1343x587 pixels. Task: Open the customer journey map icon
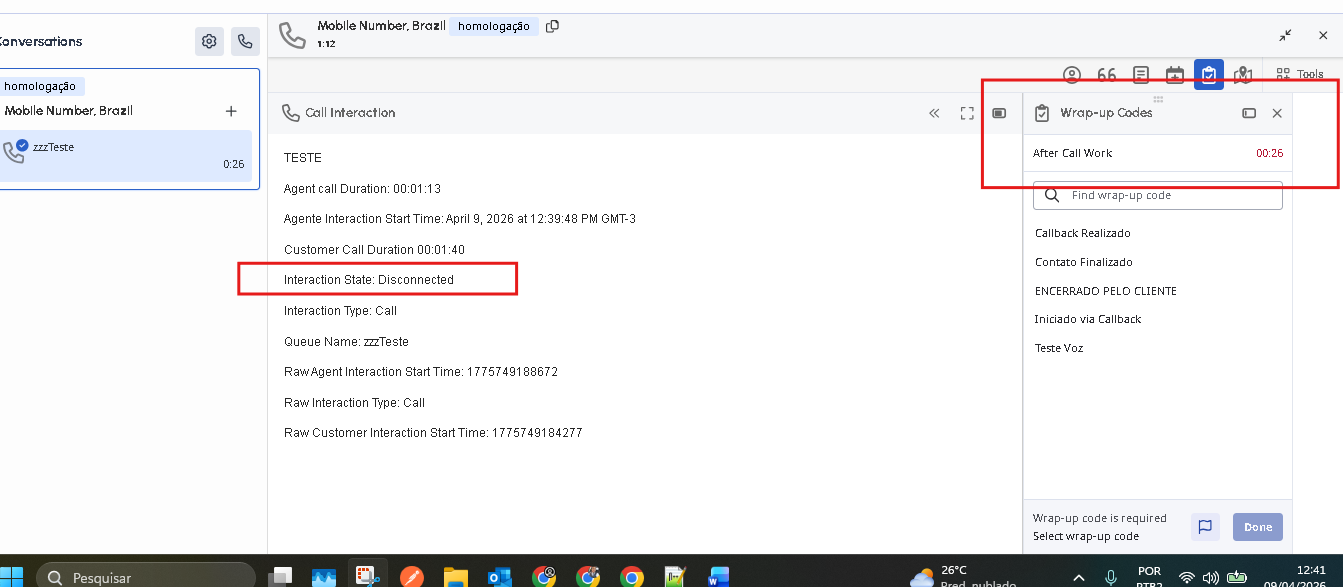tap(1243, 74)
